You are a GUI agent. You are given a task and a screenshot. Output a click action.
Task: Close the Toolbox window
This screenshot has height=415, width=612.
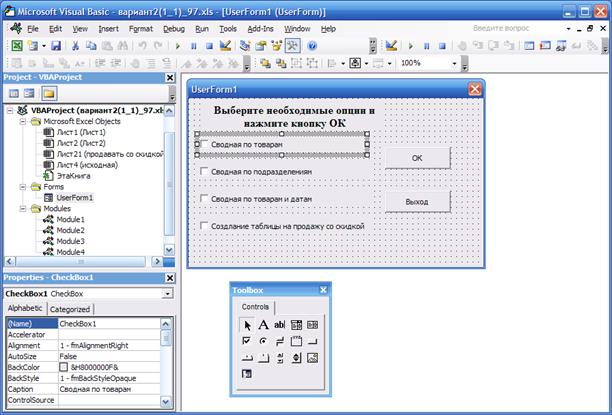[x=323, y=290]
